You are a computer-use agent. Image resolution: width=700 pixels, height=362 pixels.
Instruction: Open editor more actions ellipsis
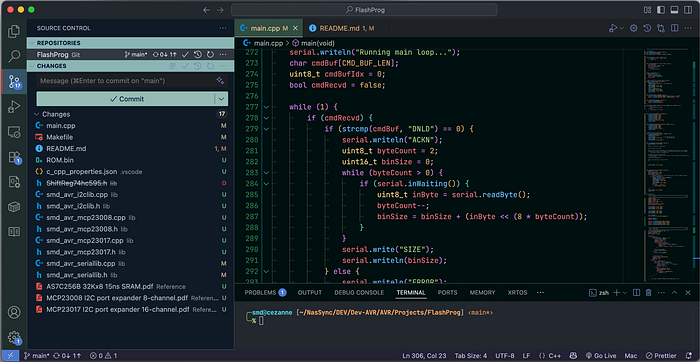(x=688, y=28)
